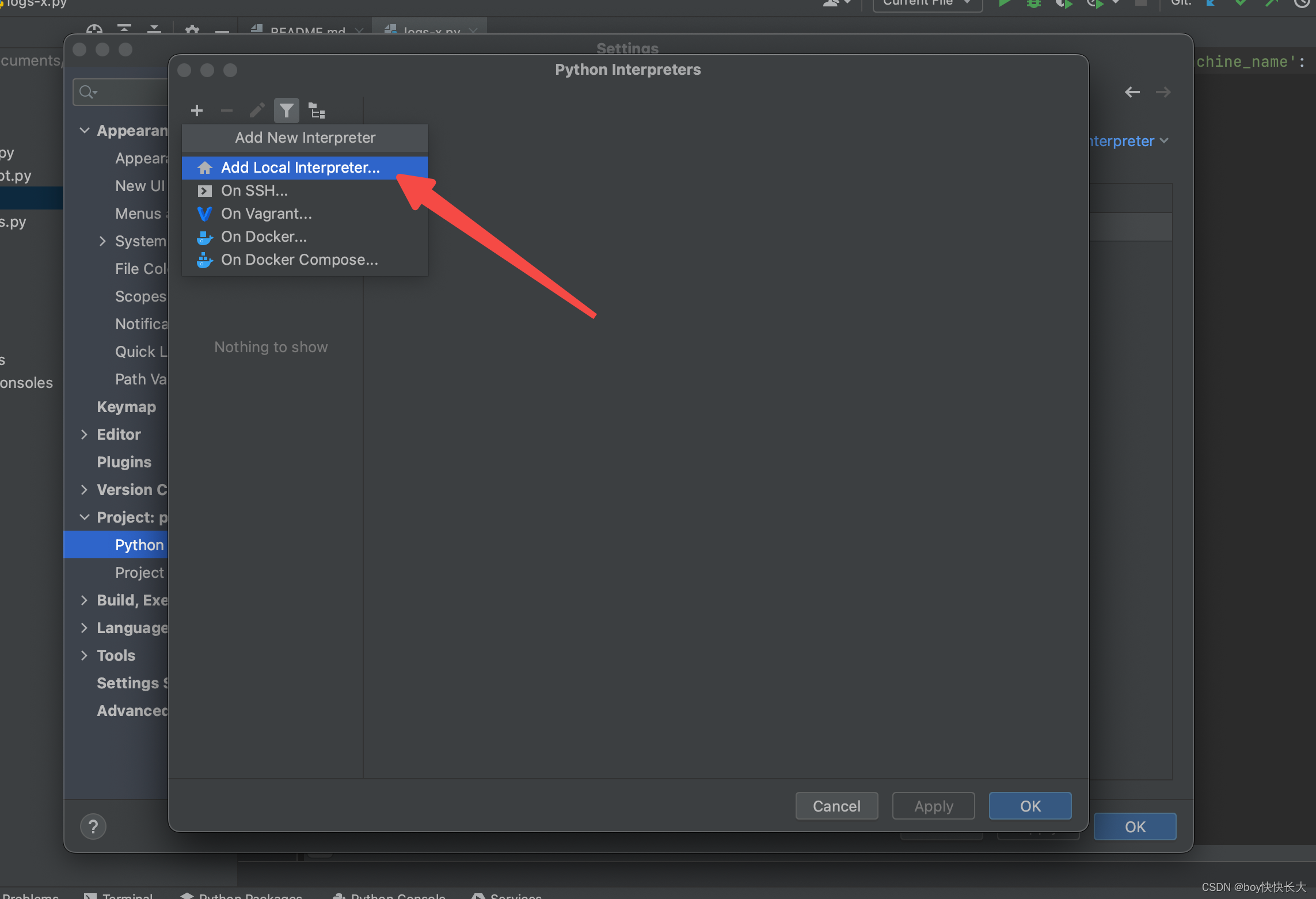Click the green Run icon in IDE toolbar
Screen dimensions: 1316x899
tap(1005, 3)
